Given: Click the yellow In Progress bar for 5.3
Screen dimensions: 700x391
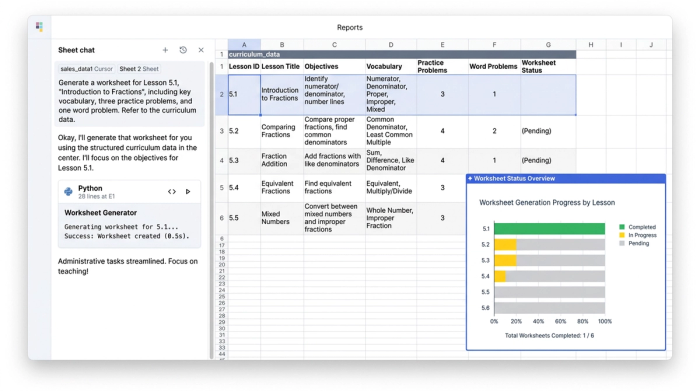Looking at the screenshot, I should pos(505,261).
